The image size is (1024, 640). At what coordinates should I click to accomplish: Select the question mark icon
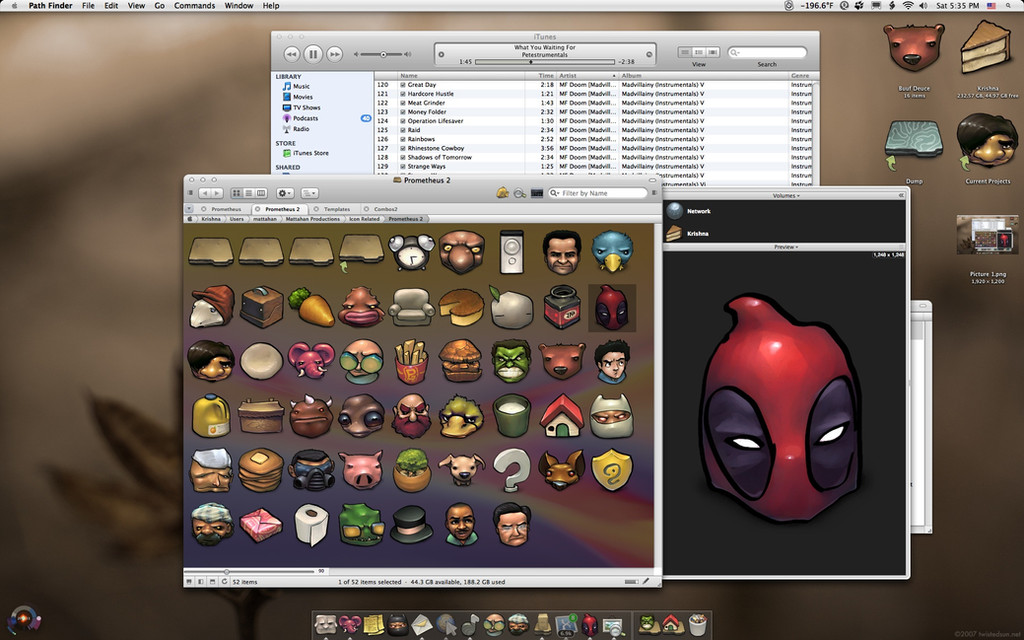click(511, 470)
